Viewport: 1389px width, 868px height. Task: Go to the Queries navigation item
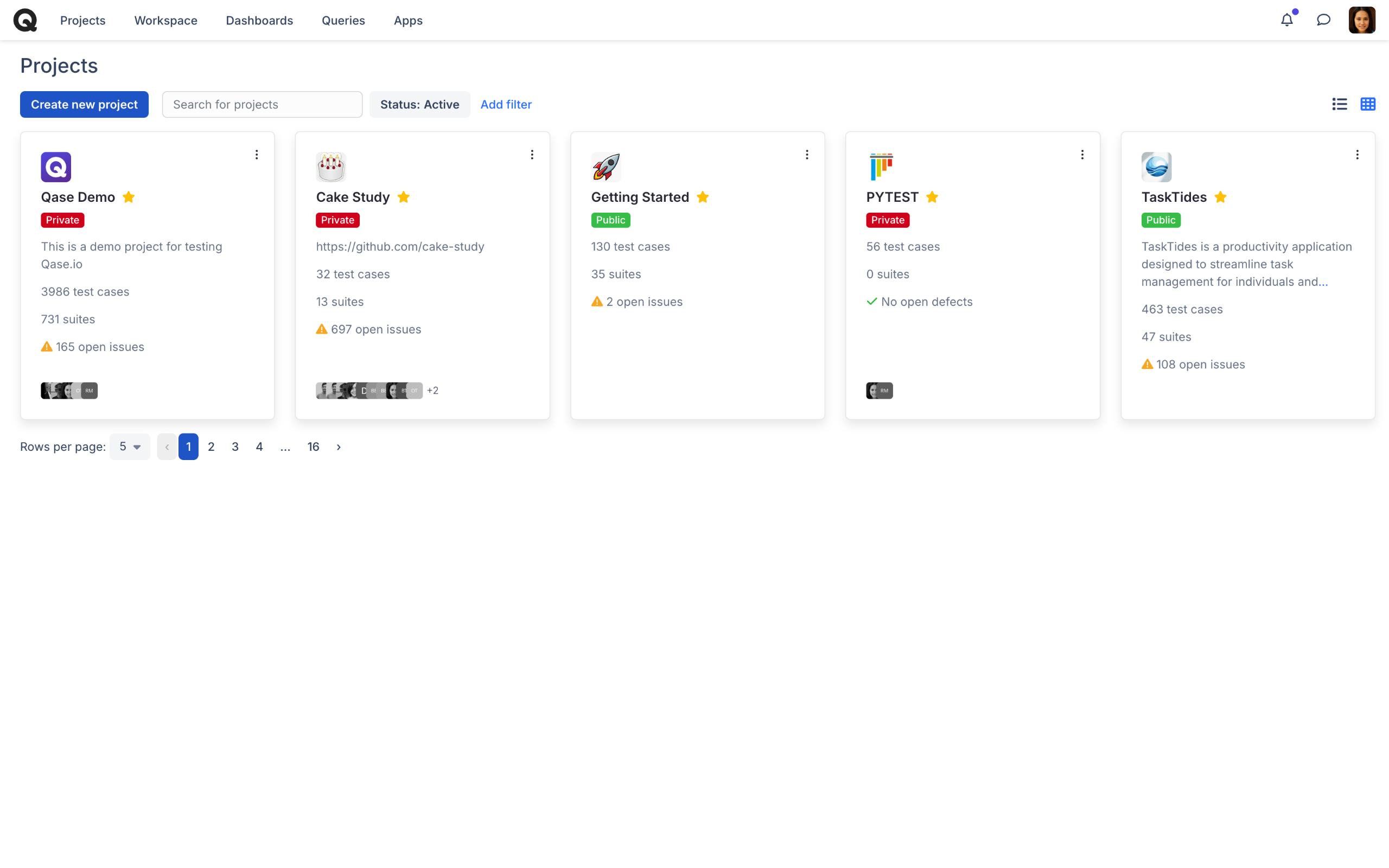tap(343, 21)
